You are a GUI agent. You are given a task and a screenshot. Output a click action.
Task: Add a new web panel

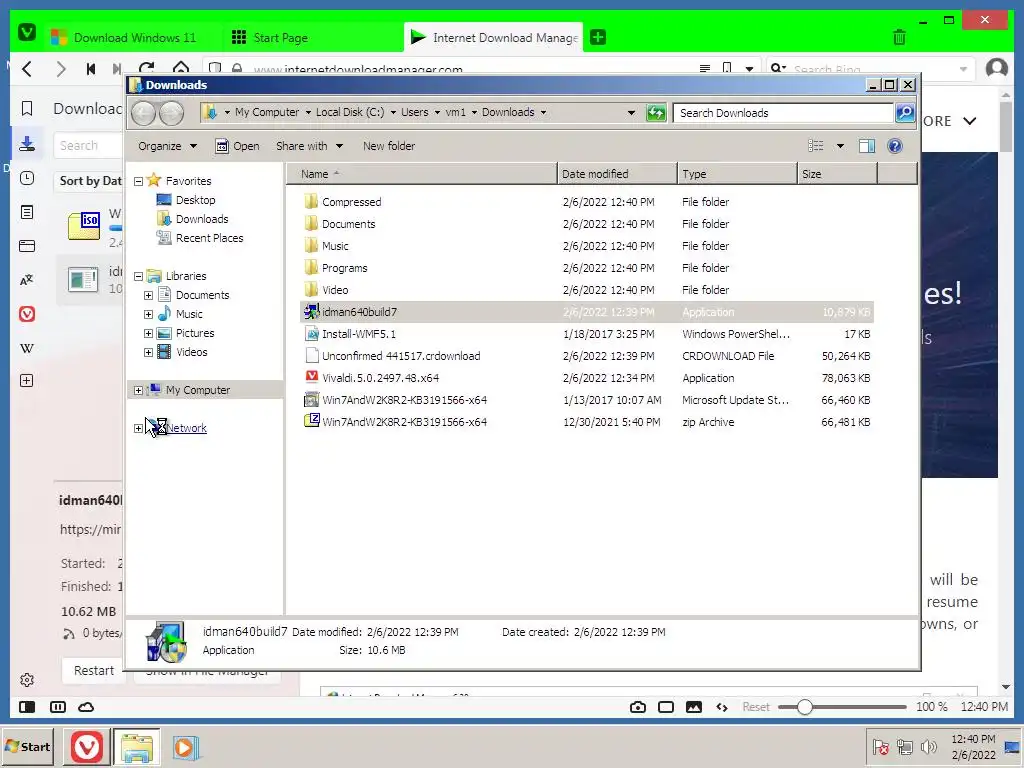tap(27, 381)
